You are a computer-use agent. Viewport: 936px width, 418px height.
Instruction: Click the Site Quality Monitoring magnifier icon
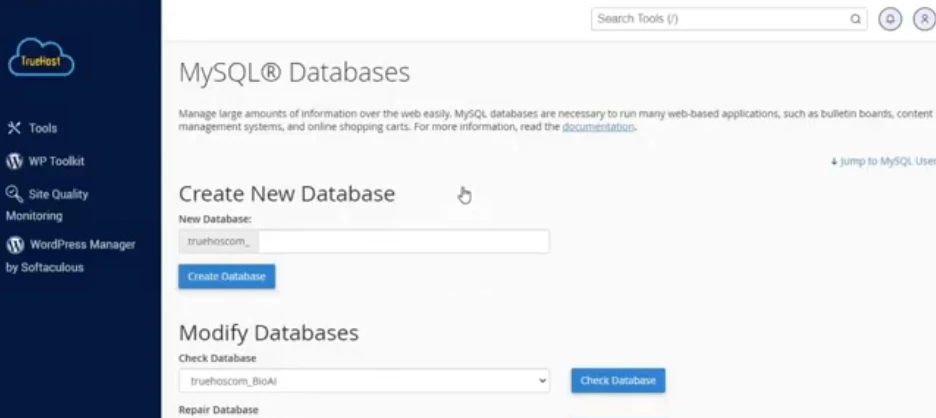coord(14,193)
